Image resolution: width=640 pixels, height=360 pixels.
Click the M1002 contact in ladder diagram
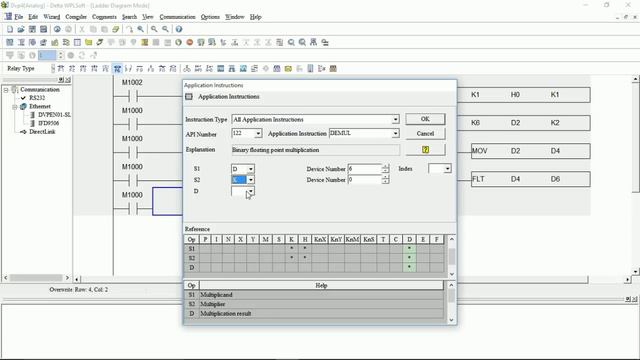pos(133,96)
